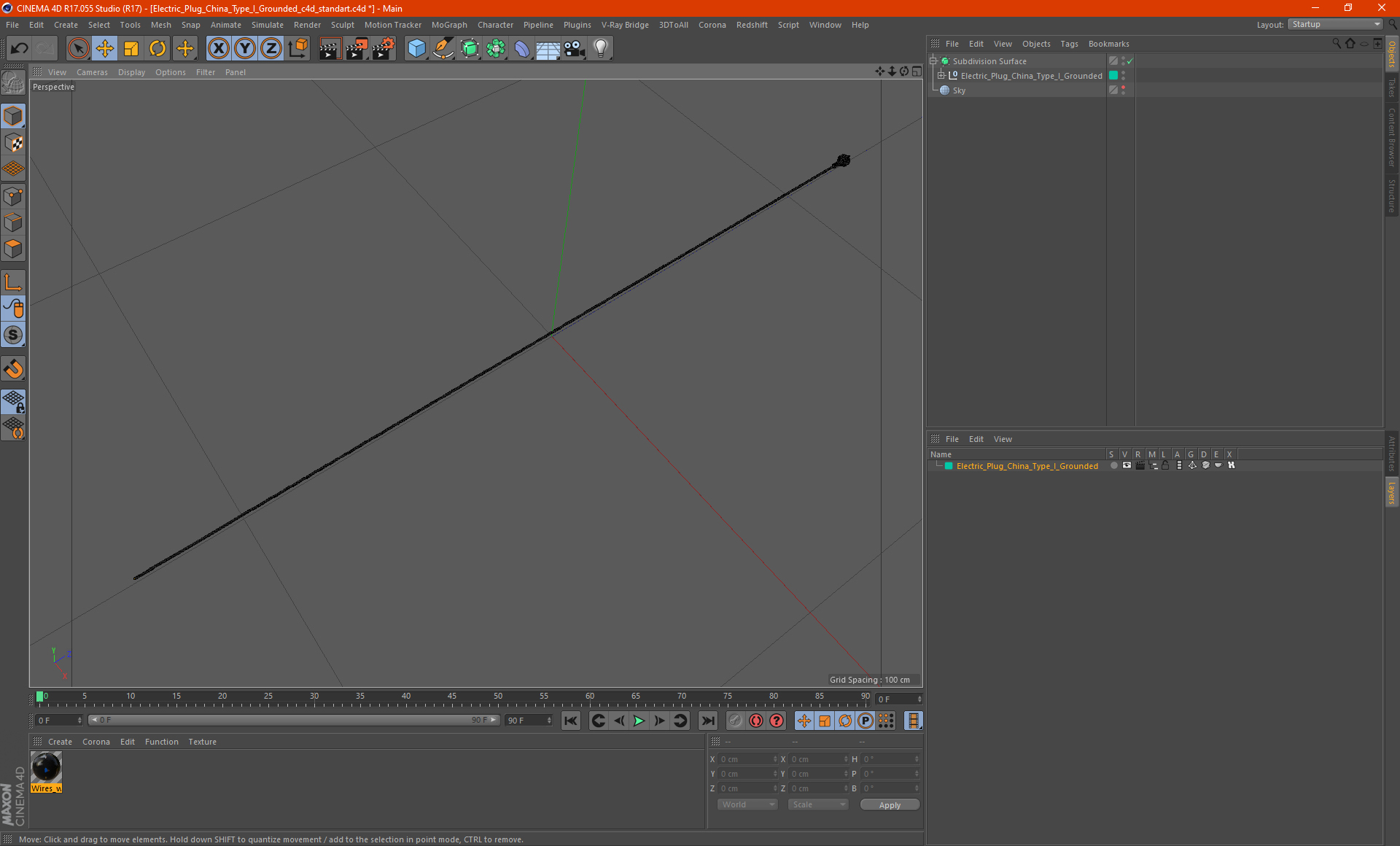This screenshot has width=1400, height=846.
Task: Click frame 45 on timeline ruler
Action: pyautogui.click(x=452, y=698)
